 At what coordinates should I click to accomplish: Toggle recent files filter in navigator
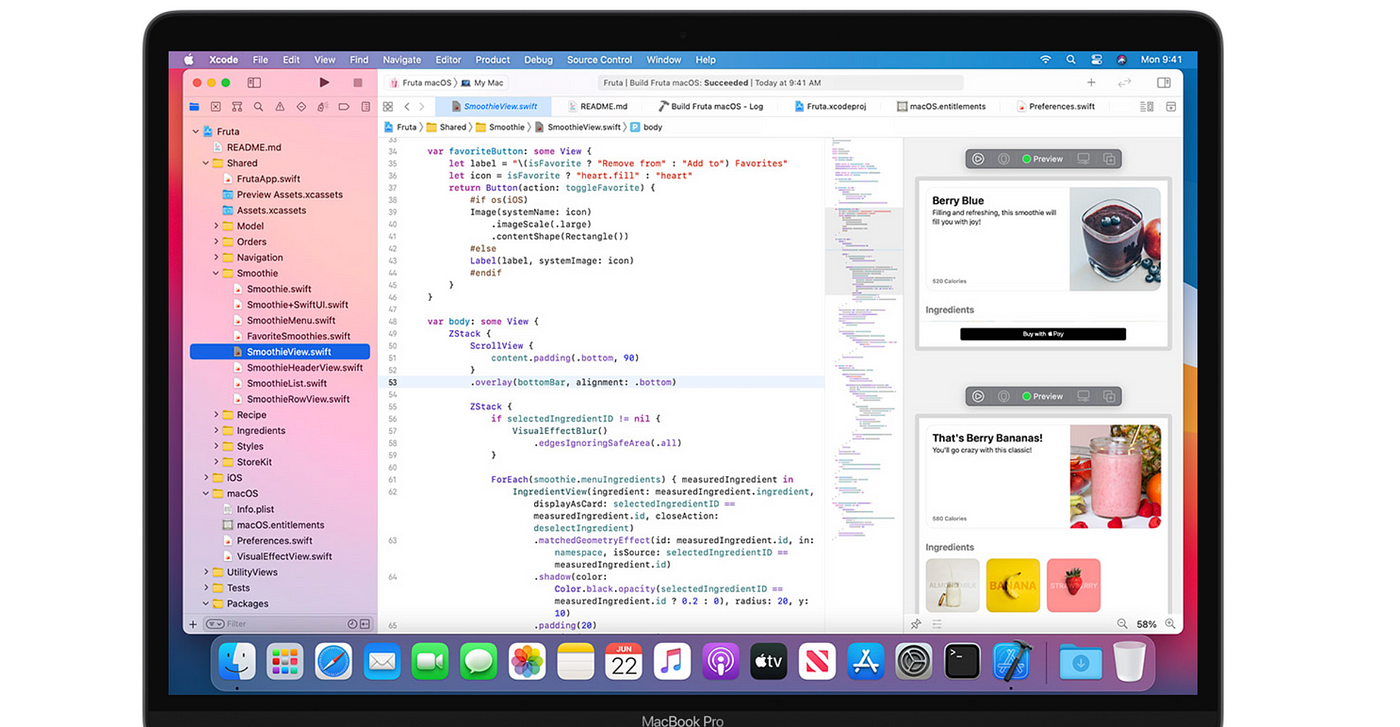[x=352, y=624]
